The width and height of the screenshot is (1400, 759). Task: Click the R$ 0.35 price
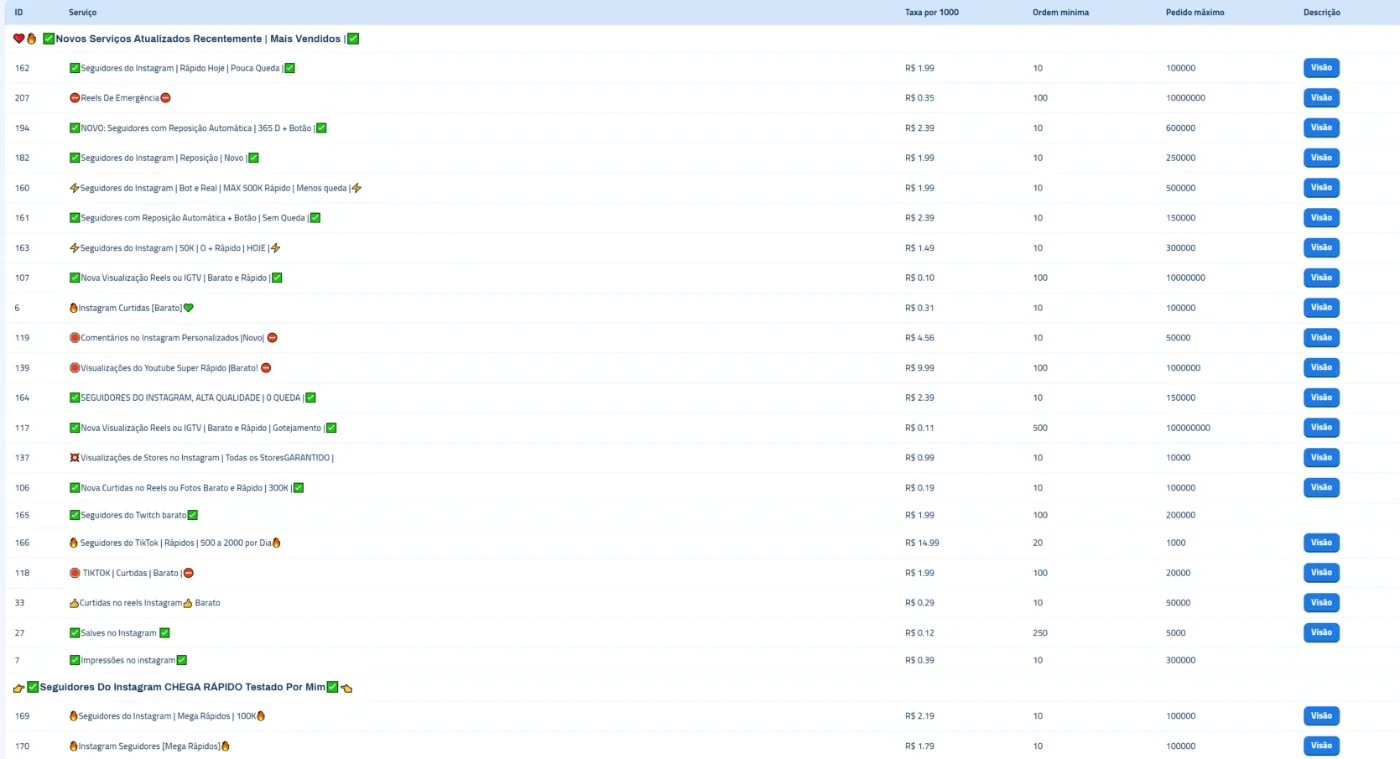920,98
